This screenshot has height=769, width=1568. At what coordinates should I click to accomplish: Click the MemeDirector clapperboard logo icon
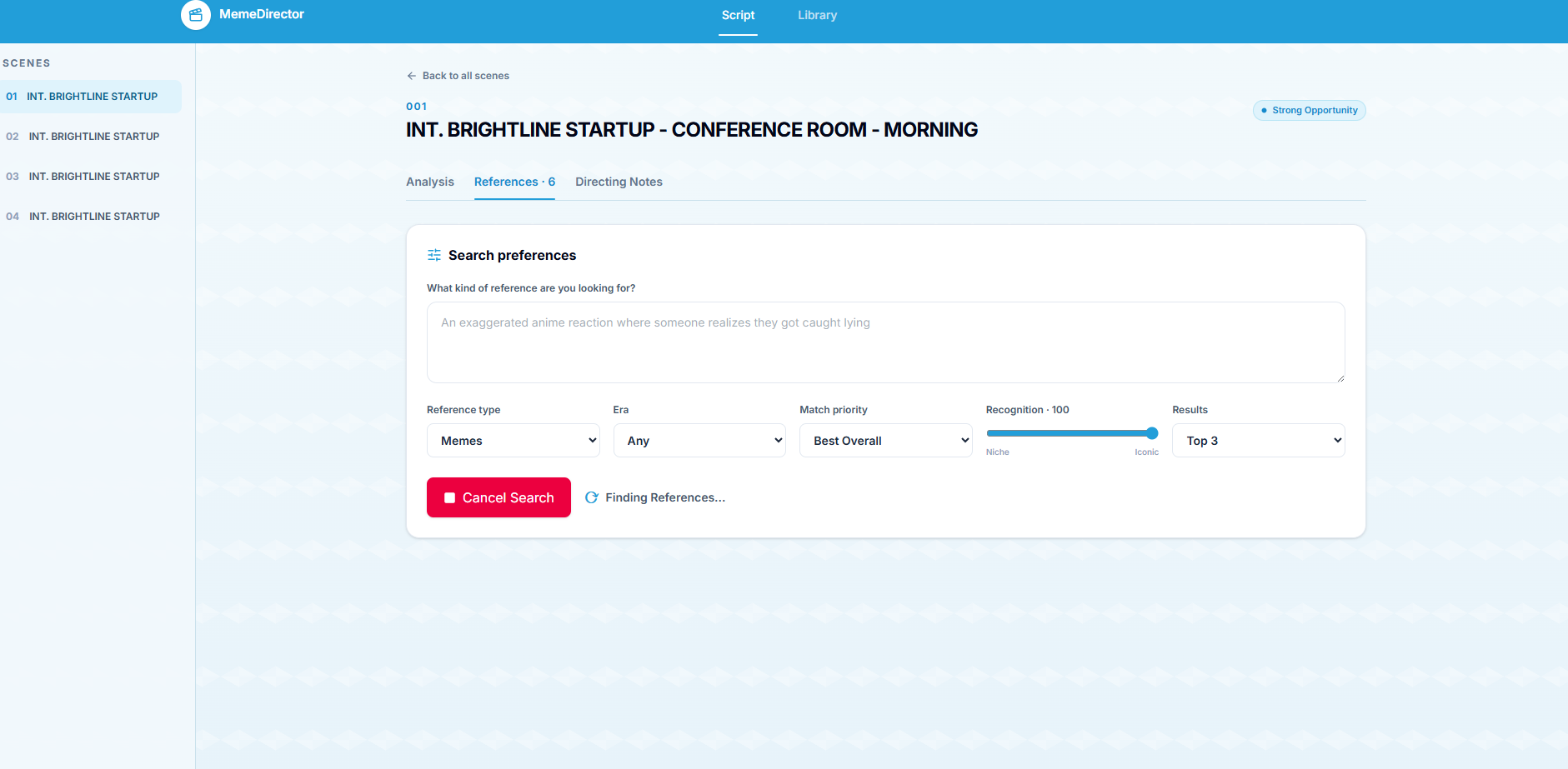[196, 15]
